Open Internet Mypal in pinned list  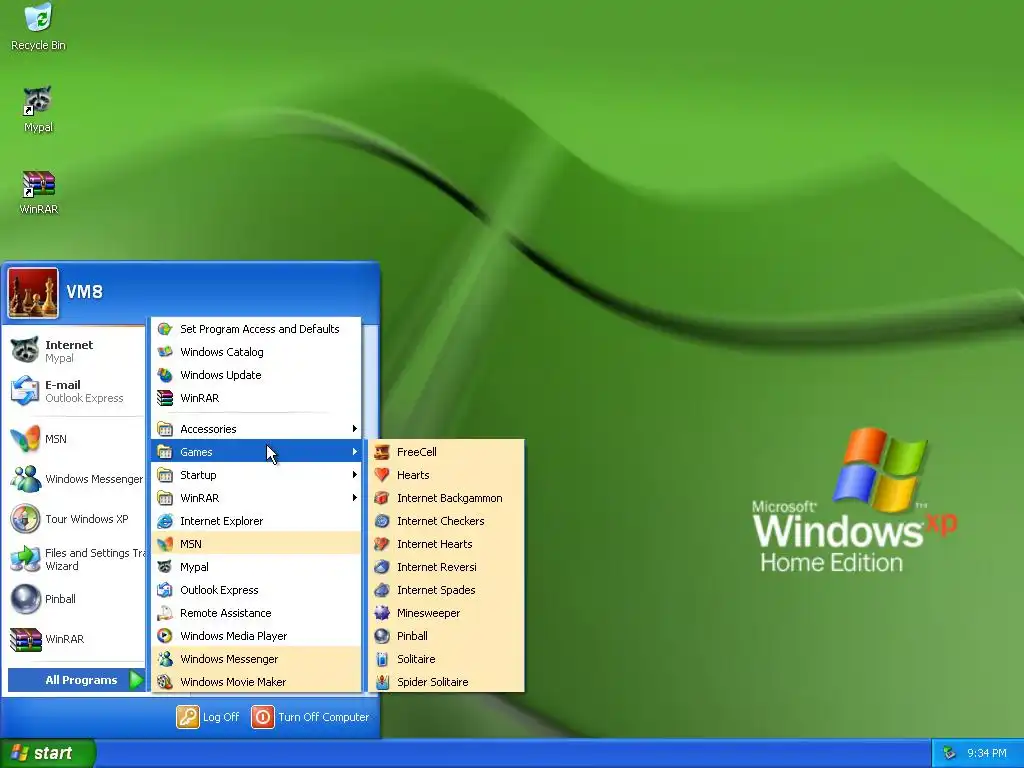tap(74, 351)
